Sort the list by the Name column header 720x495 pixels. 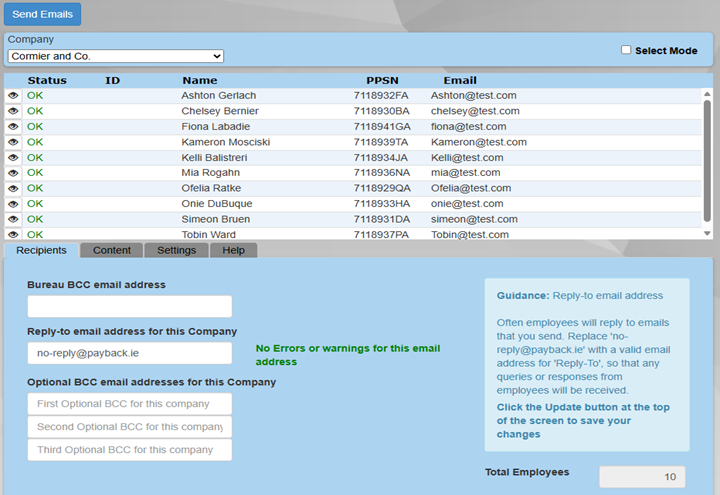pyautogui.click(x=199, y=80)
